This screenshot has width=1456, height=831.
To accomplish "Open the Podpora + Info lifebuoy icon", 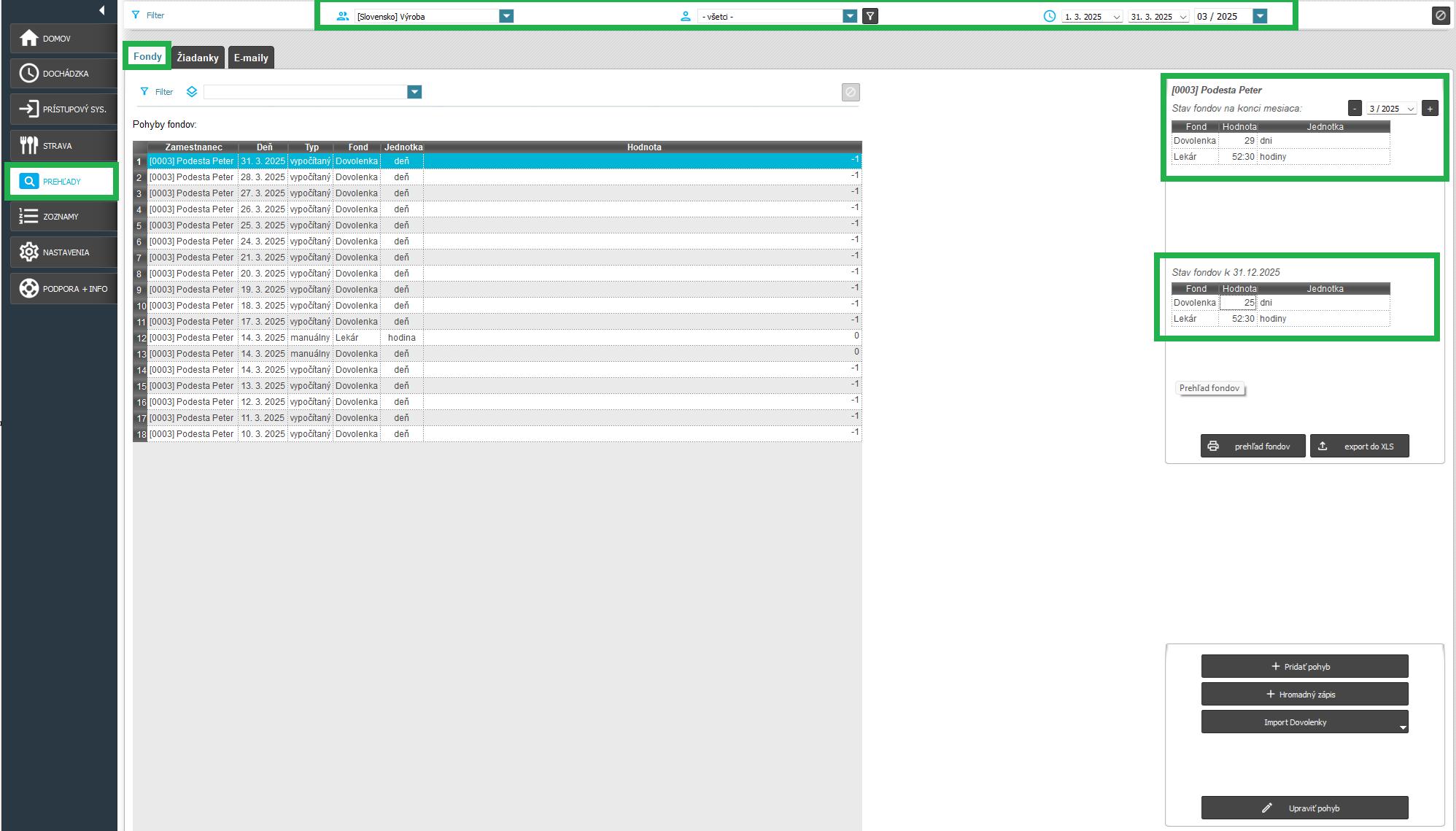I will point(29,288).
